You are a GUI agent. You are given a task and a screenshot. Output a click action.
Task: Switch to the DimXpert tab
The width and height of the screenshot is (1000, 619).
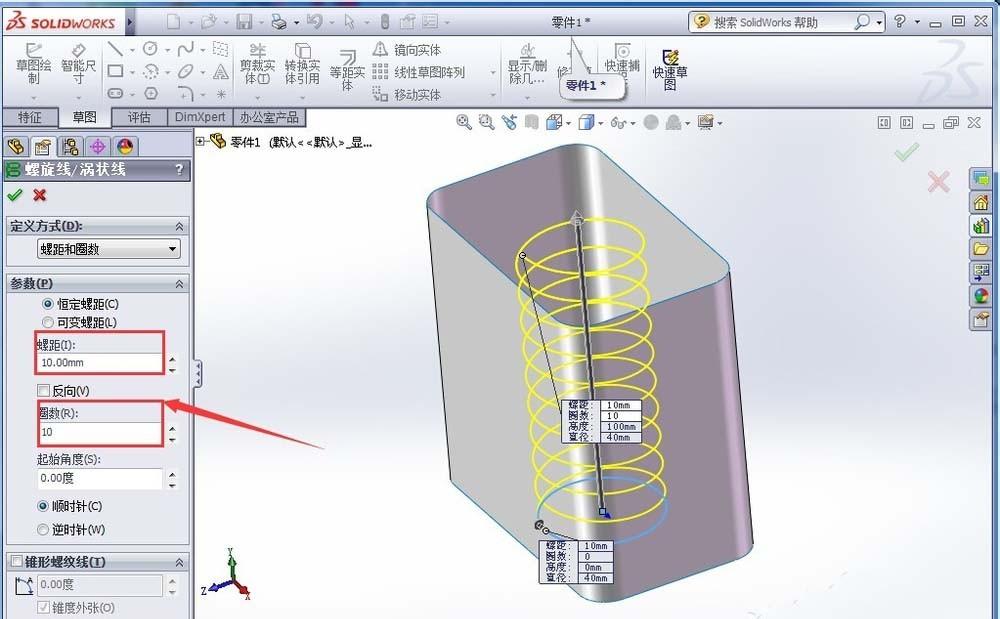point(200,116)
